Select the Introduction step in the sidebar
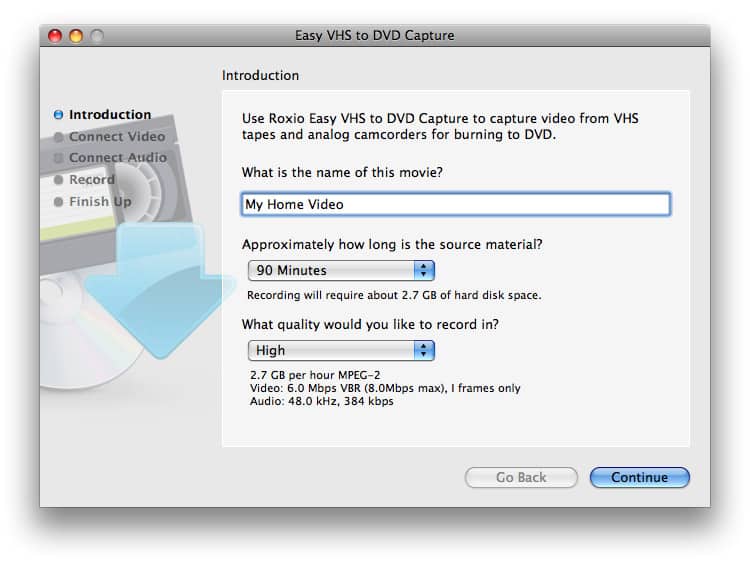 click(110, 115)
